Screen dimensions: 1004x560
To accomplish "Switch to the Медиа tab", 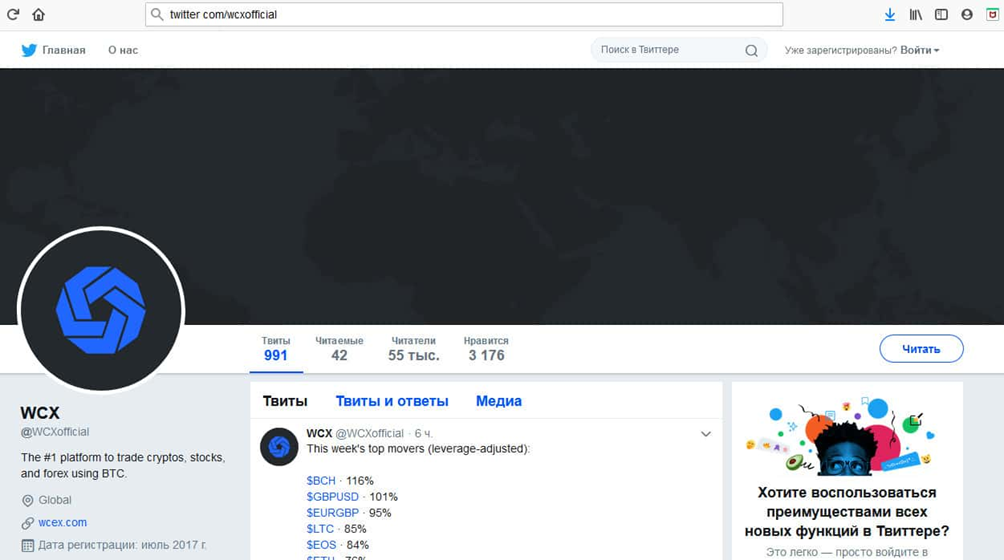I will pyautogui.click(x=499, y=401).
